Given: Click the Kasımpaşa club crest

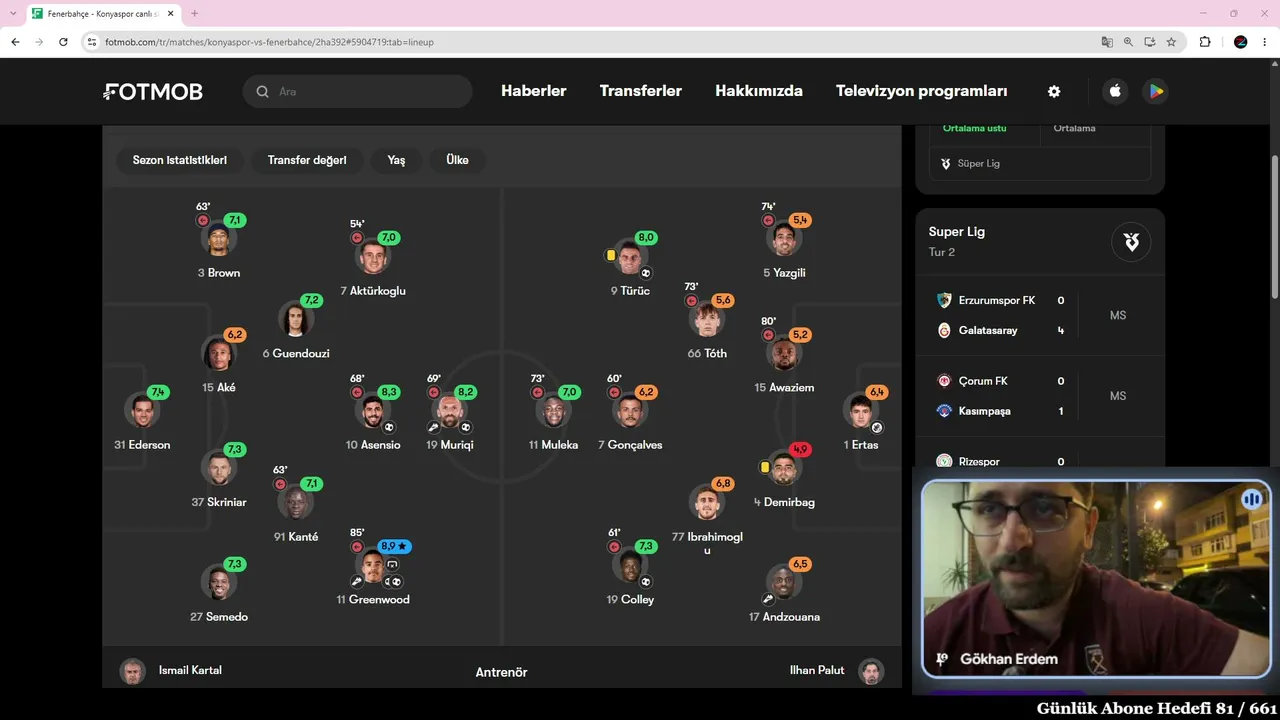Looking at the screenshot, I should tap(944, 411).
